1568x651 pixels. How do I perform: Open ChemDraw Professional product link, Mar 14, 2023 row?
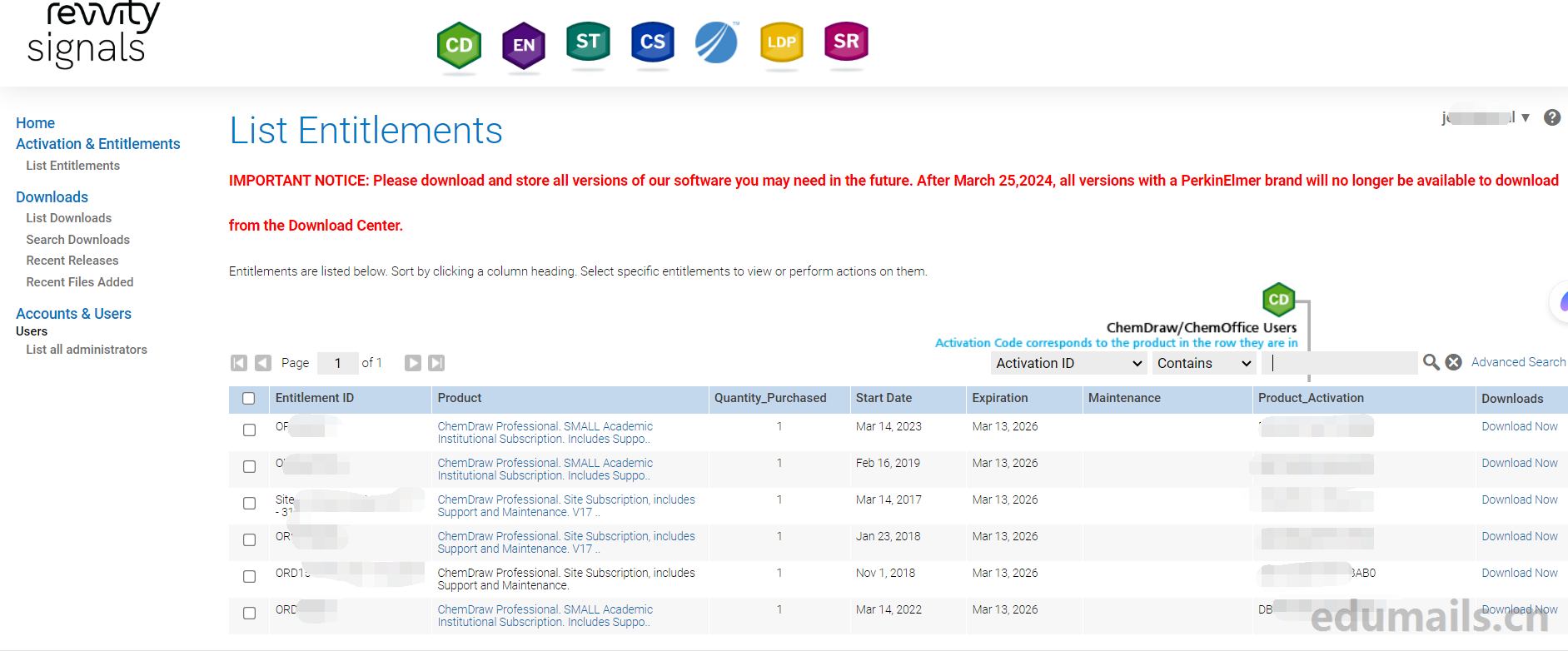tap(545, 433)
